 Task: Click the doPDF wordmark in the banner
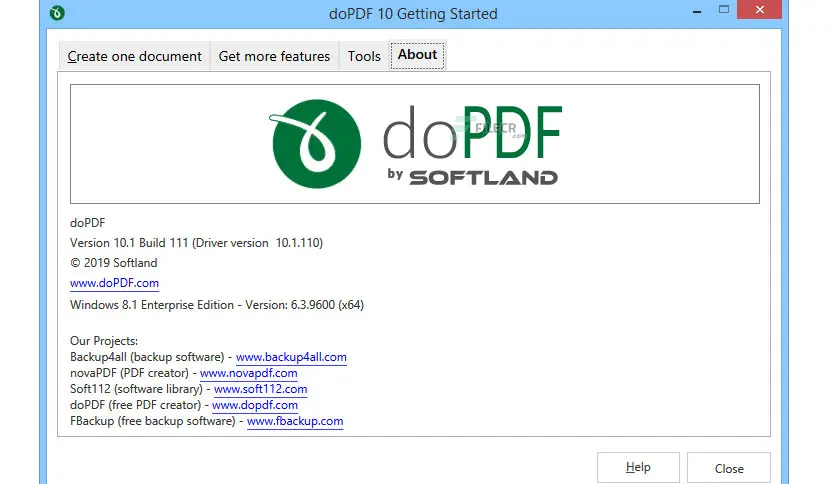(472, 134)
